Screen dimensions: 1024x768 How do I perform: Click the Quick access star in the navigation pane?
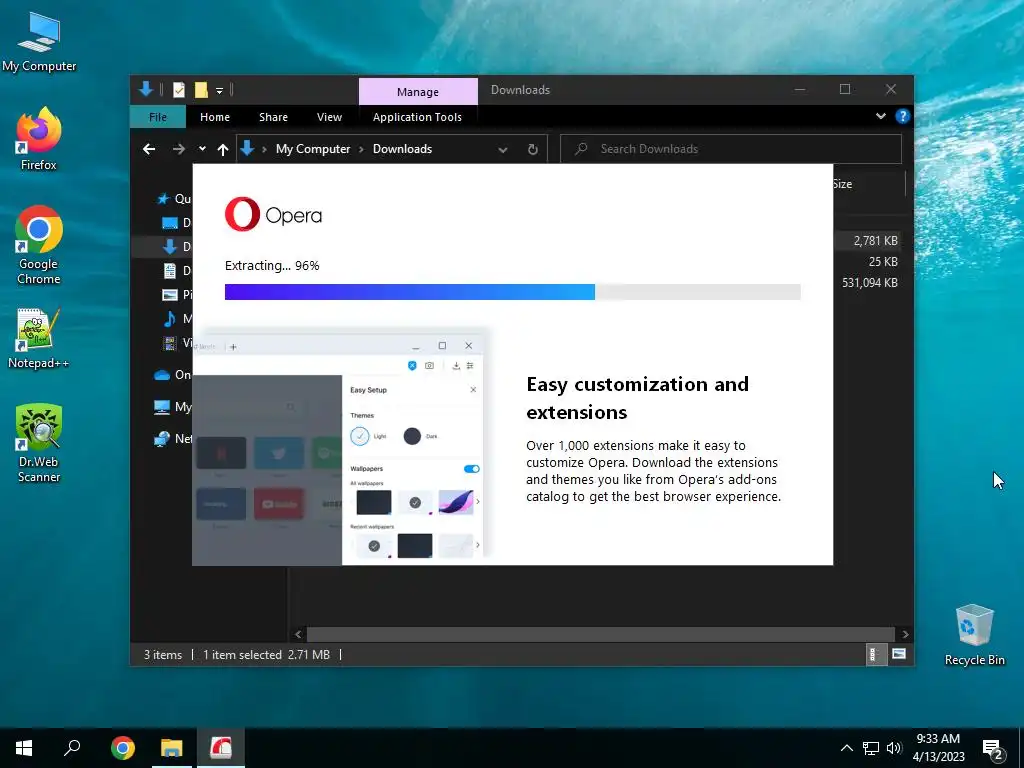point(164,199)
